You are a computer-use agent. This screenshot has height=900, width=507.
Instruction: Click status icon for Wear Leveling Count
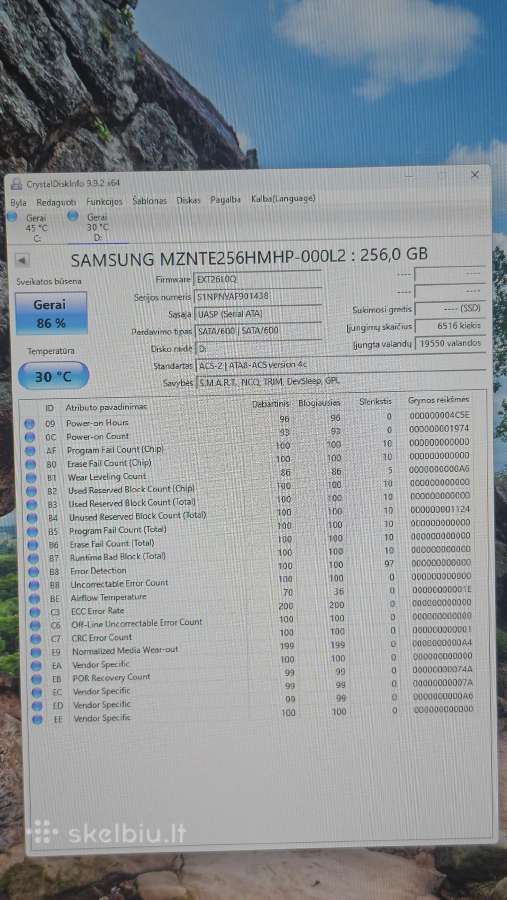30,478
